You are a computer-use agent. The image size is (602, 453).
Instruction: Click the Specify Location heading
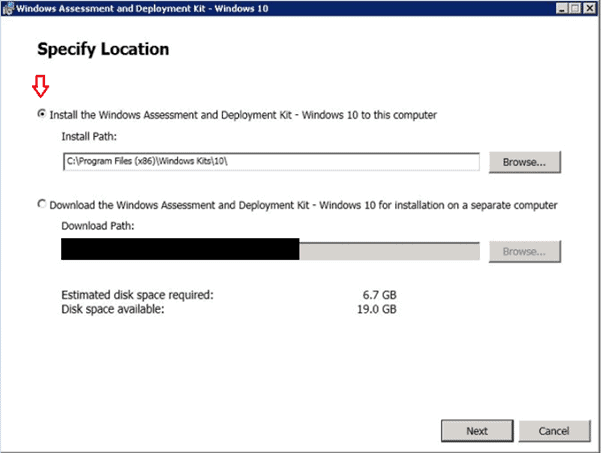103,50
